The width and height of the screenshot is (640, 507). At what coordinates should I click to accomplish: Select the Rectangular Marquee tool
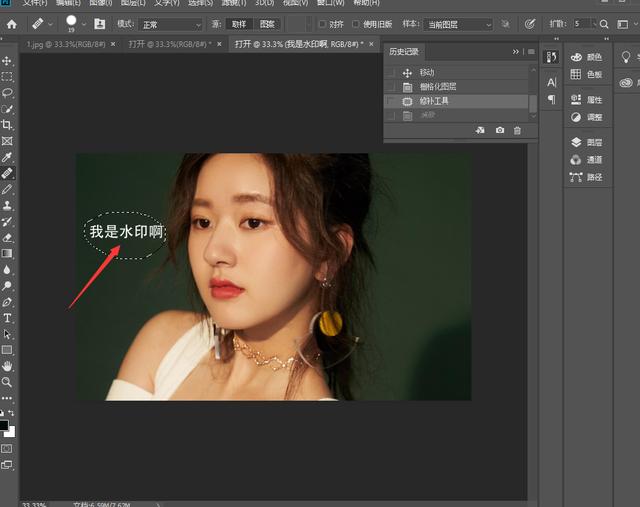click(x=7, y=77)
